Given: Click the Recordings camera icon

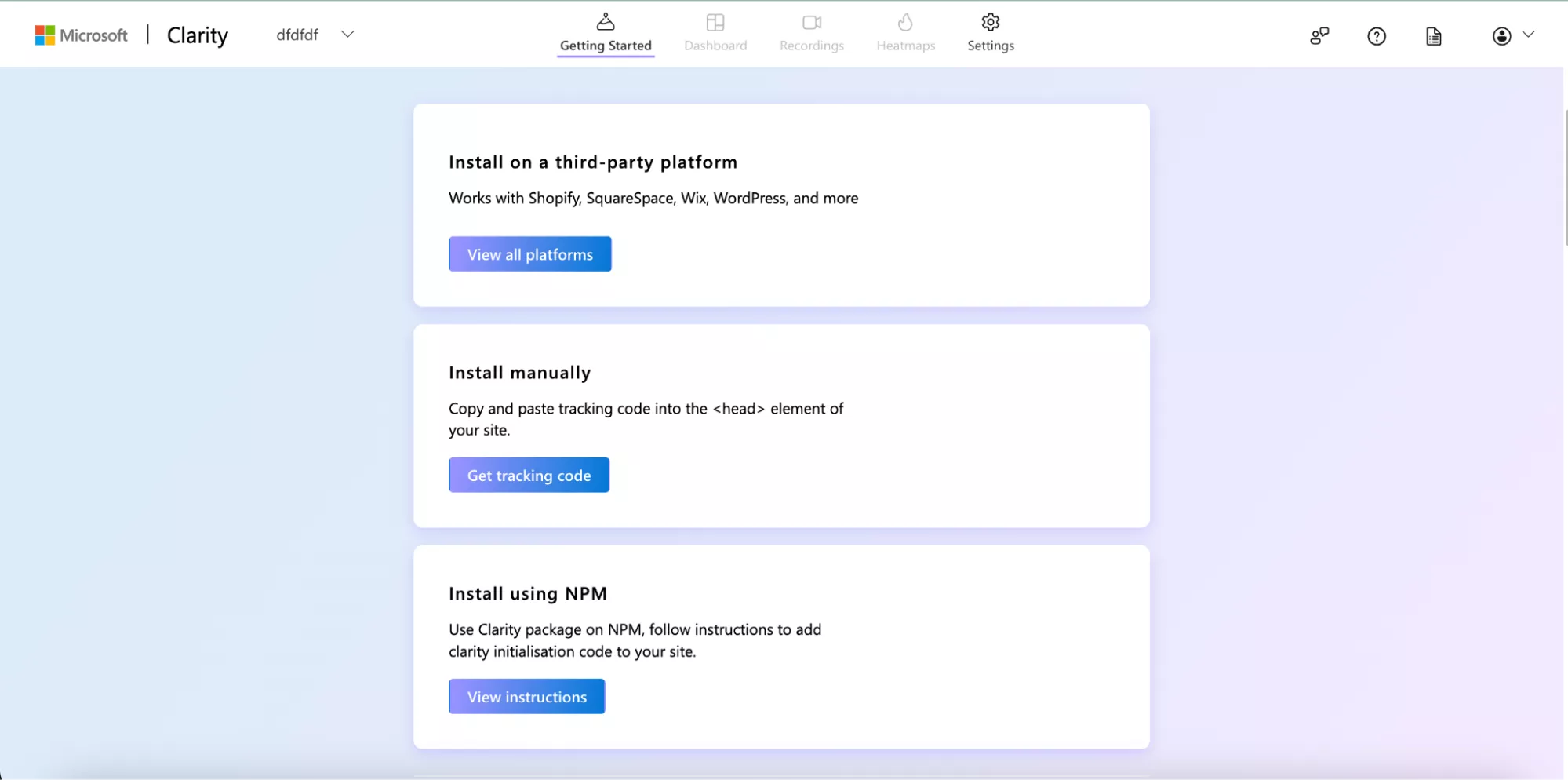Looking at the screenshot, I should tap(811, 22).
